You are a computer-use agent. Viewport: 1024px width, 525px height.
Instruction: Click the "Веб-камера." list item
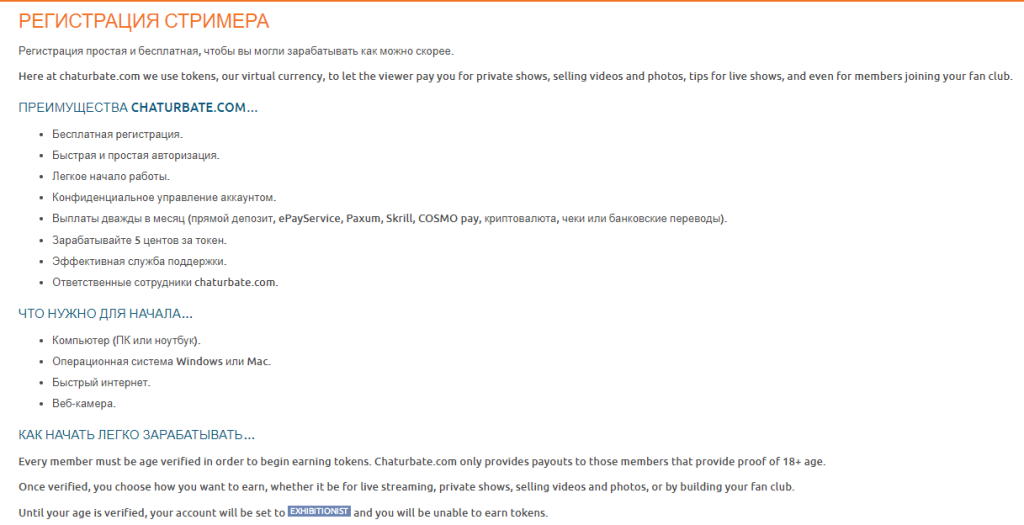click(x=84, y=403)
